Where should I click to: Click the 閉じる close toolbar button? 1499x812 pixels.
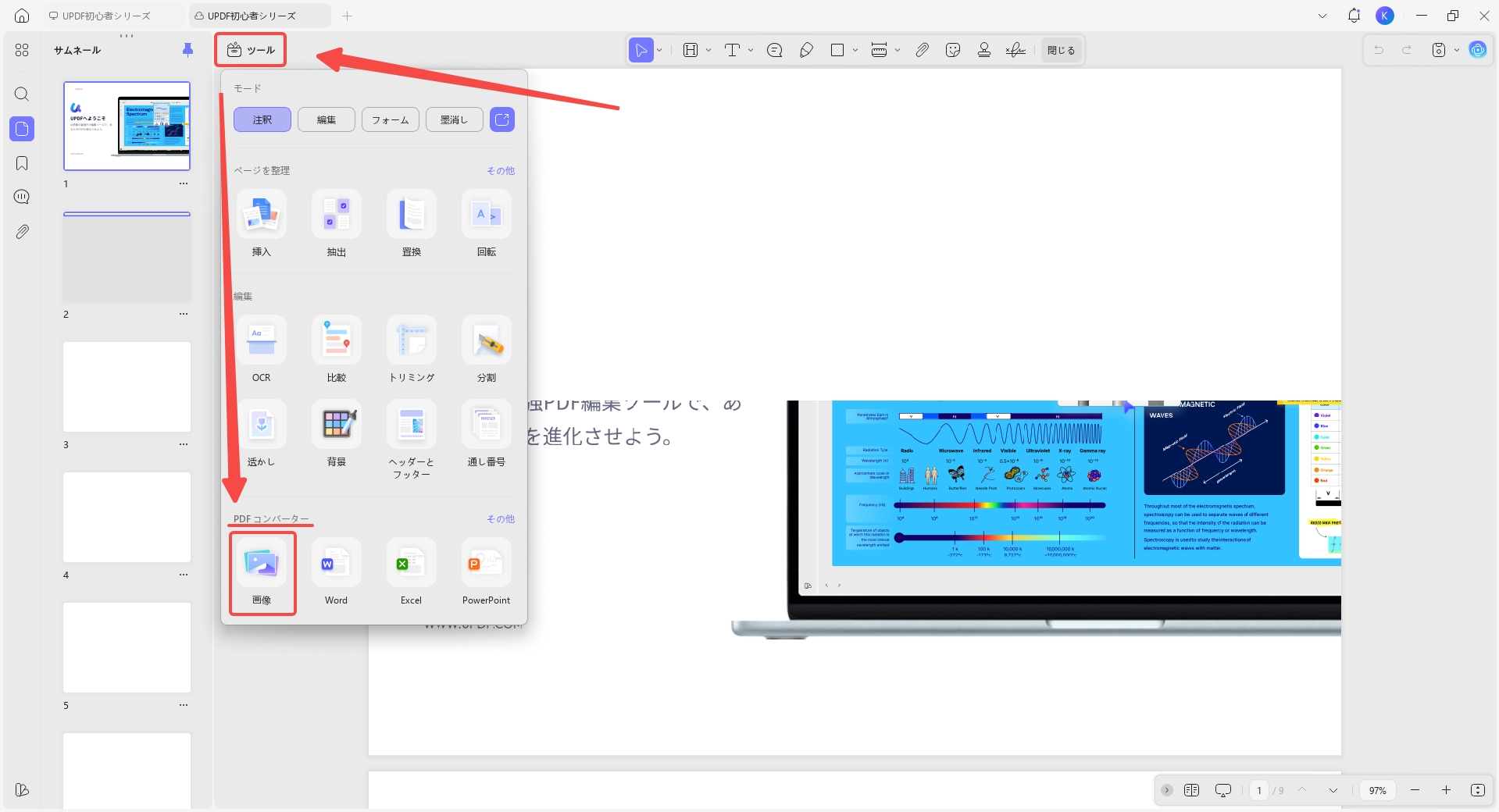coord(1061,50)
